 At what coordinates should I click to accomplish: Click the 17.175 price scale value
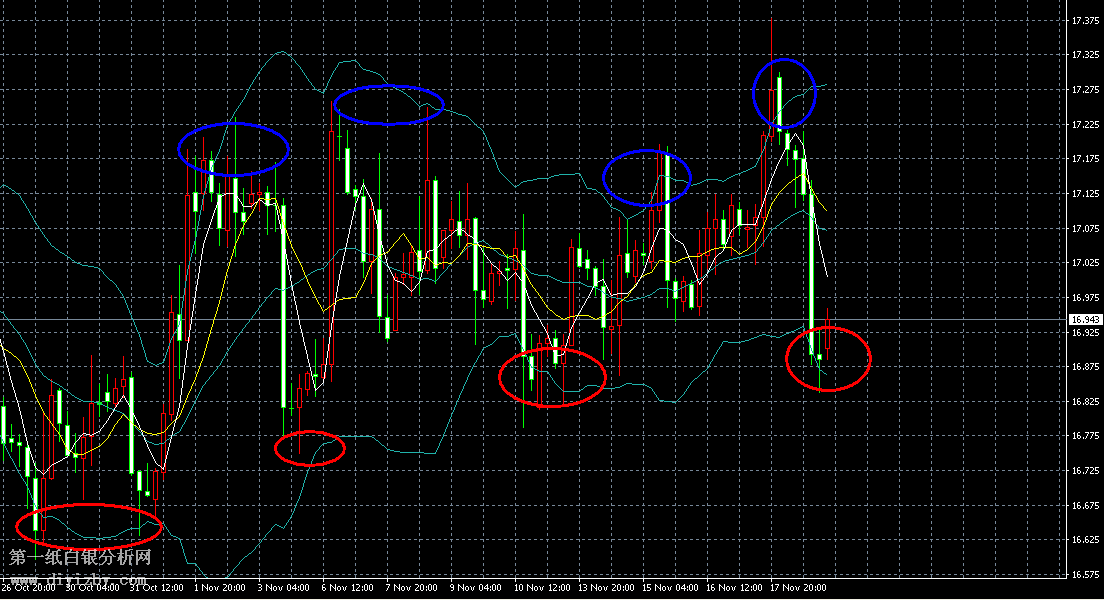click(x=1085, y=158)
